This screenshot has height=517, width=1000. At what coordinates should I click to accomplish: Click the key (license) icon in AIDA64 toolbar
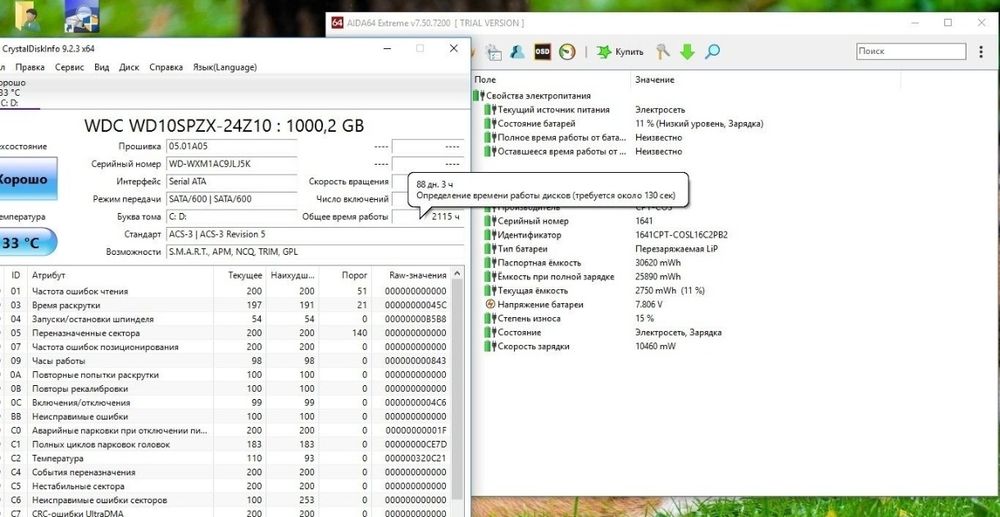(663, 52)
